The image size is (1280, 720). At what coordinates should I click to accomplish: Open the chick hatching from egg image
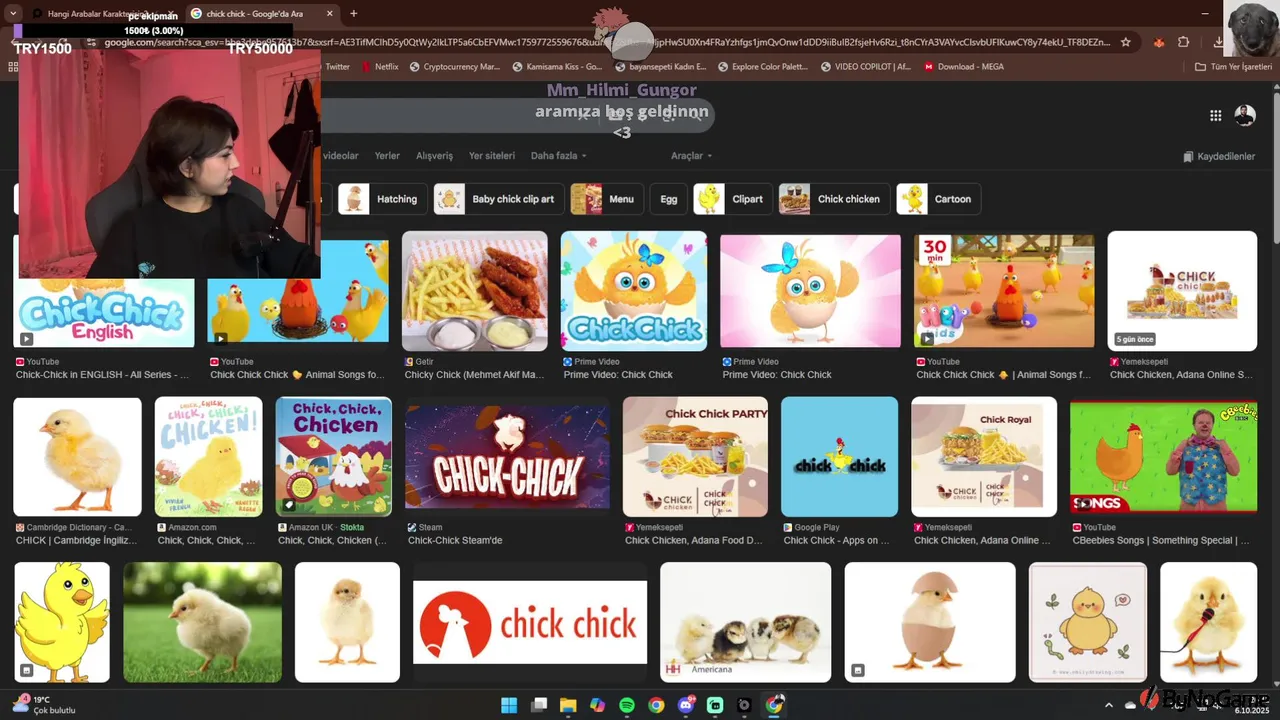click(930, 622)
